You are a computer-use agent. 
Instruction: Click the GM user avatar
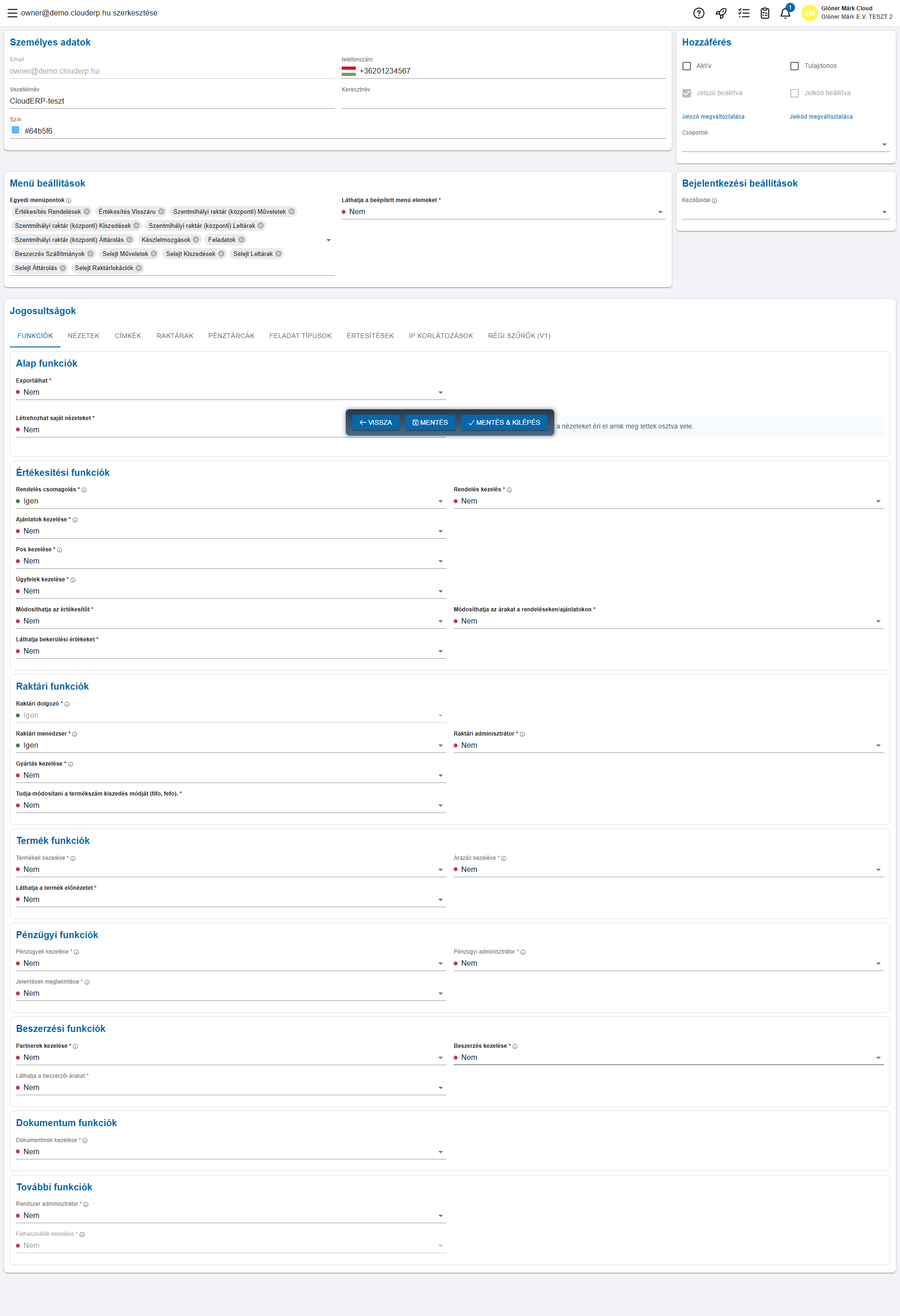click(x=810, y=13)
